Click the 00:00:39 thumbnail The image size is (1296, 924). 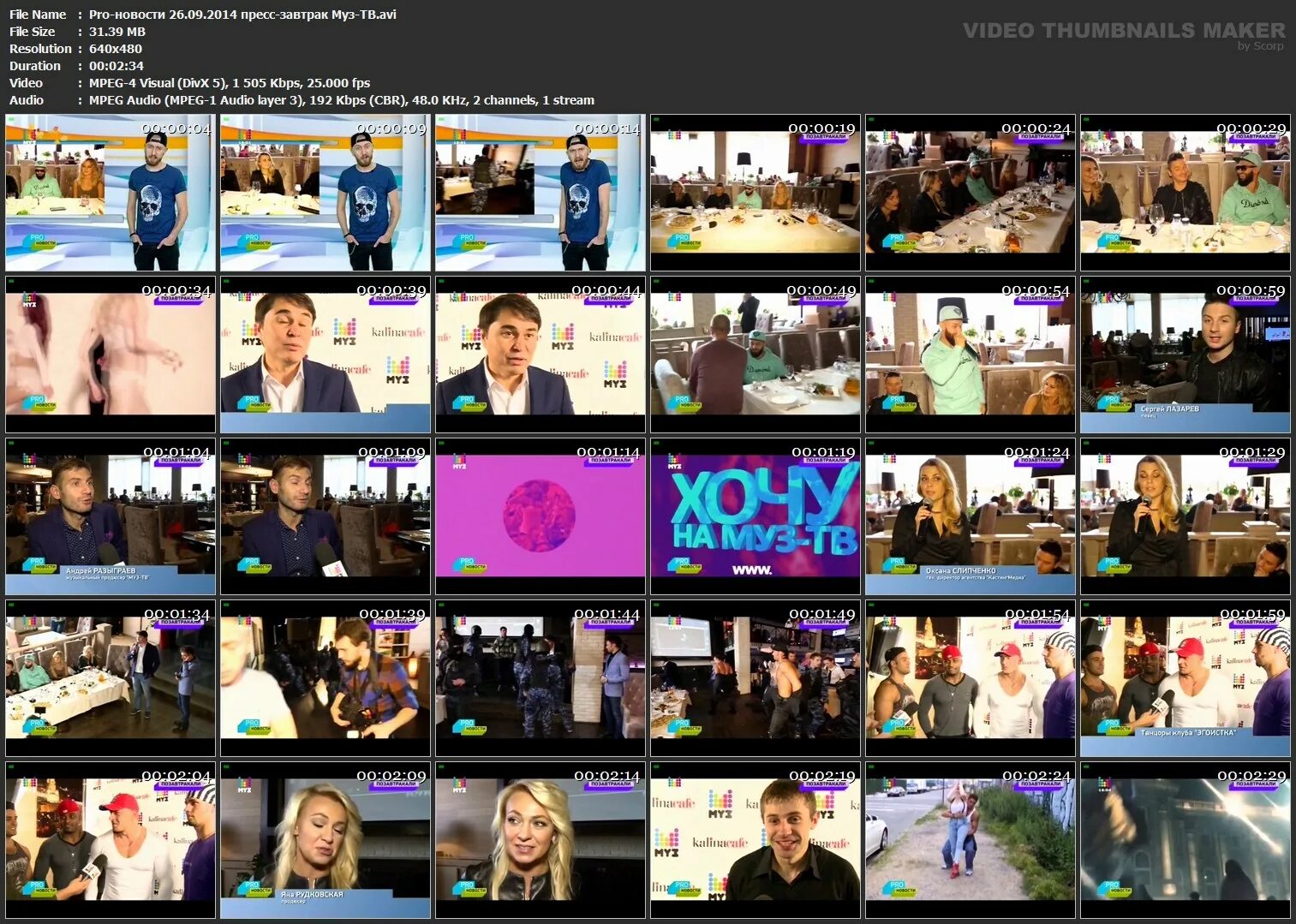325,355
